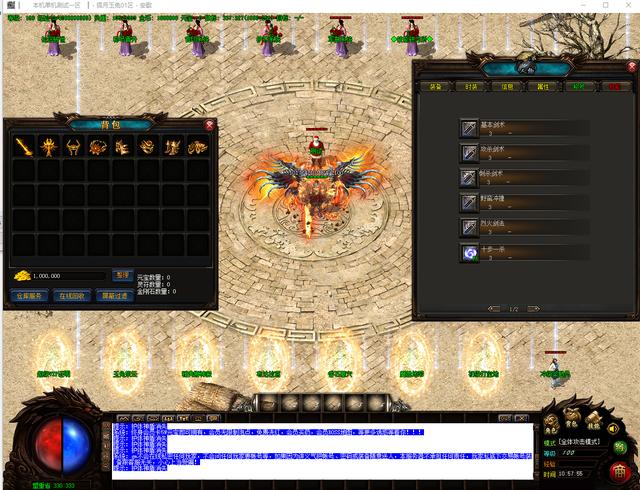Close the character skills panel

tap(633, 66)
